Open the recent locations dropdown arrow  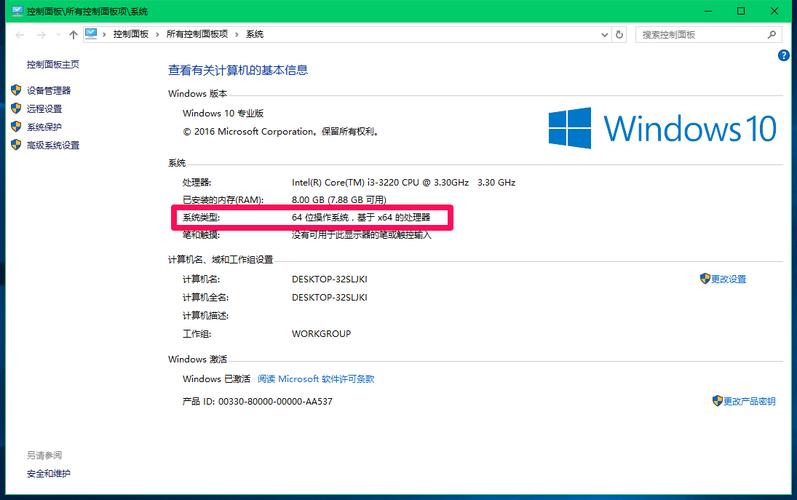(58, 35)
